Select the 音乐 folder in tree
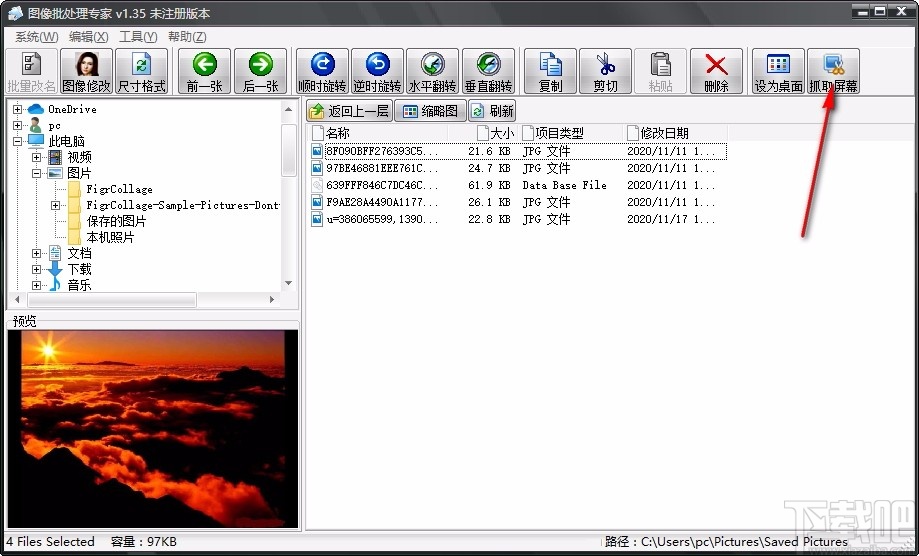919x556 pixels. pyautogui.click(x=79, y=285)
